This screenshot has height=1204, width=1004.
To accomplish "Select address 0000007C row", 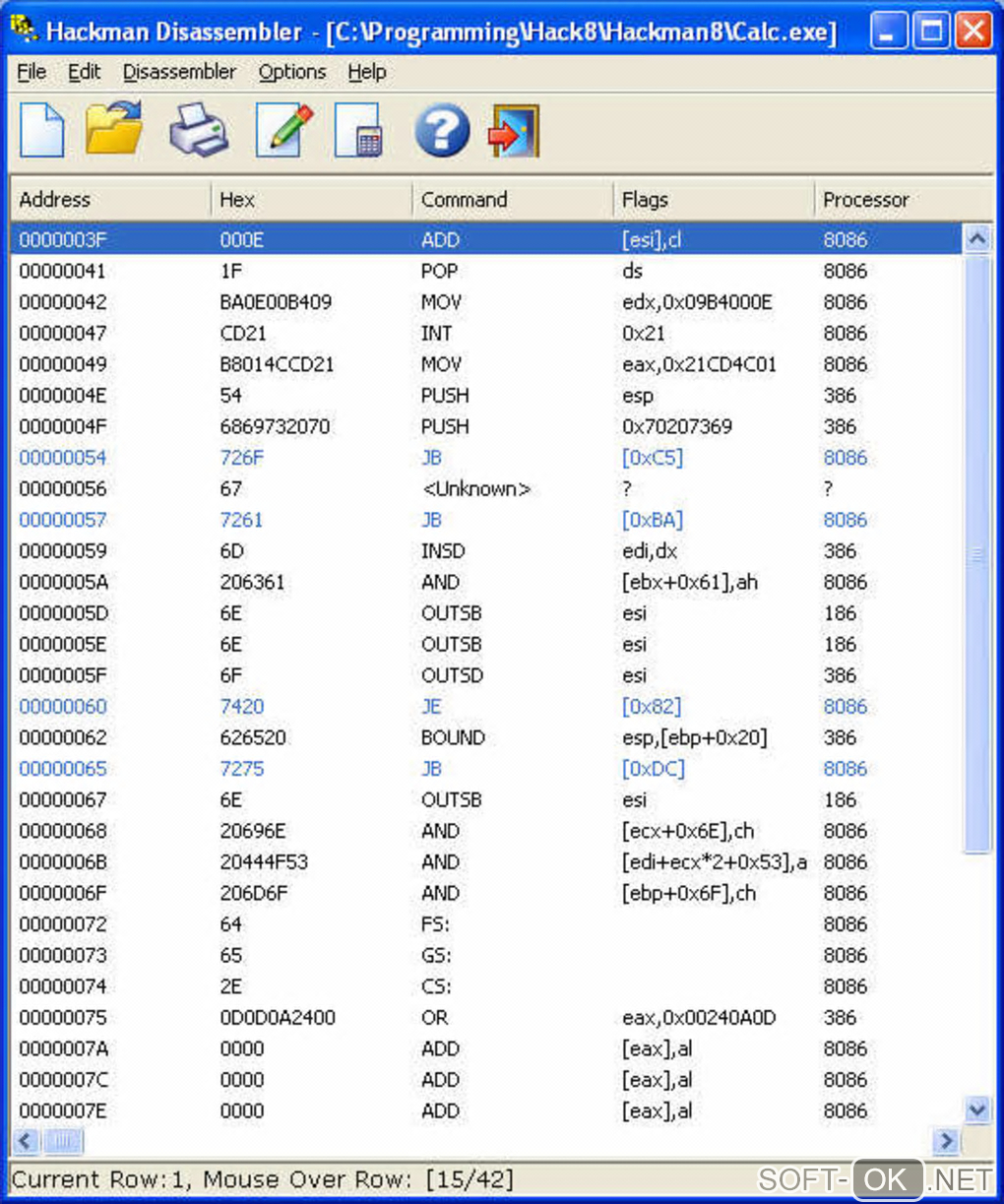I will tap(486, 1080).
